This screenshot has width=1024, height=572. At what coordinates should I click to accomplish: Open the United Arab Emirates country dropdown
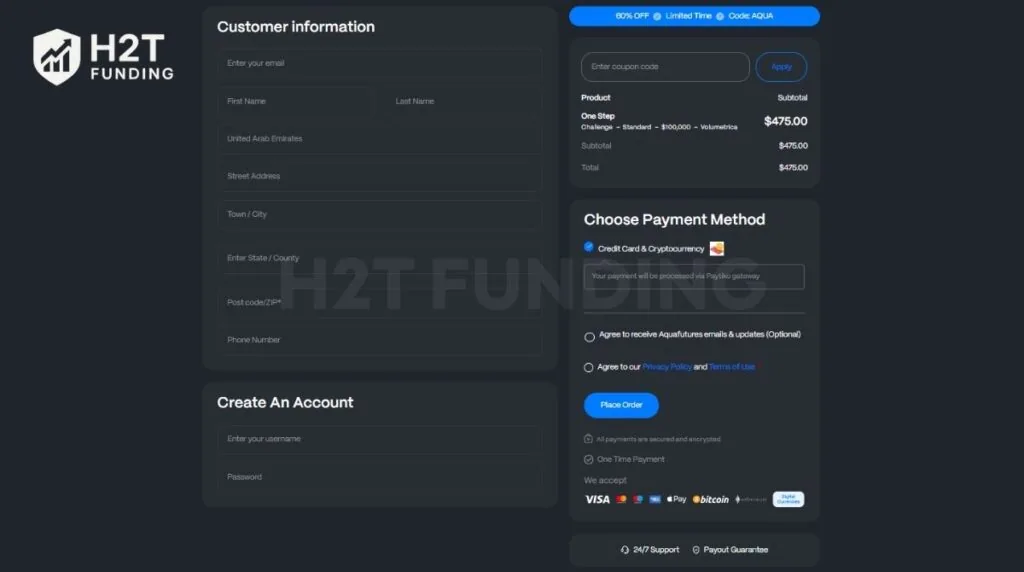379,139
